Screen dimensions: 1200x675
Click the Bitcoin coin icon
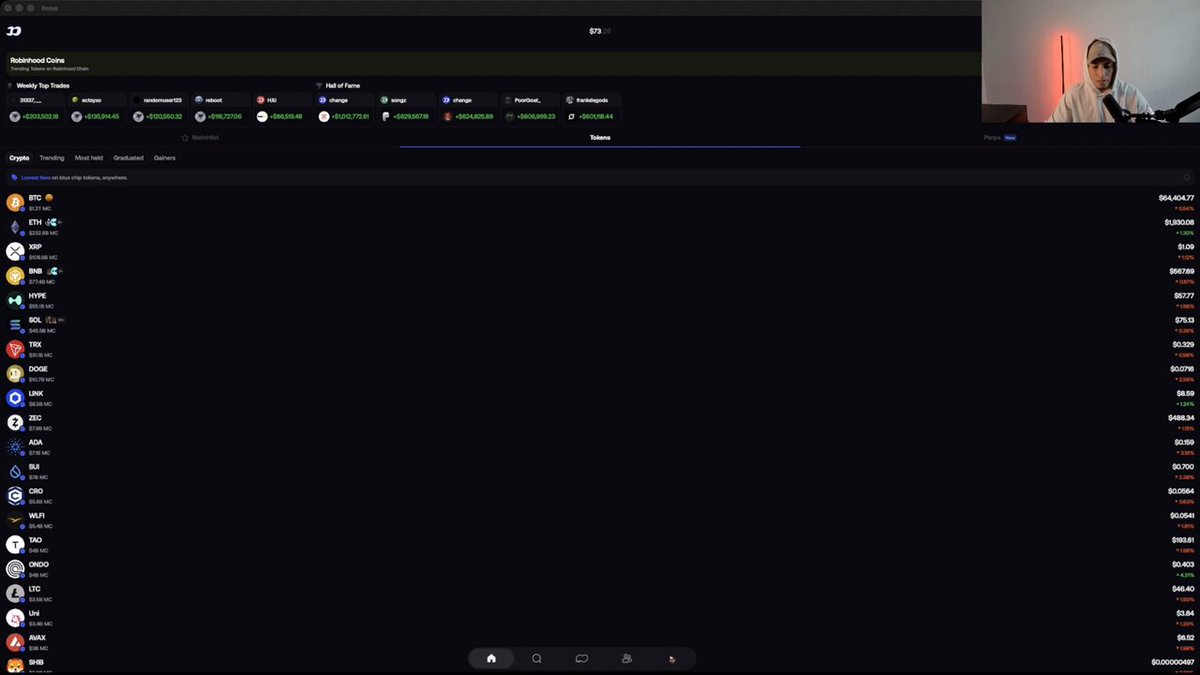pyautogui.click(x=15, y=203)
